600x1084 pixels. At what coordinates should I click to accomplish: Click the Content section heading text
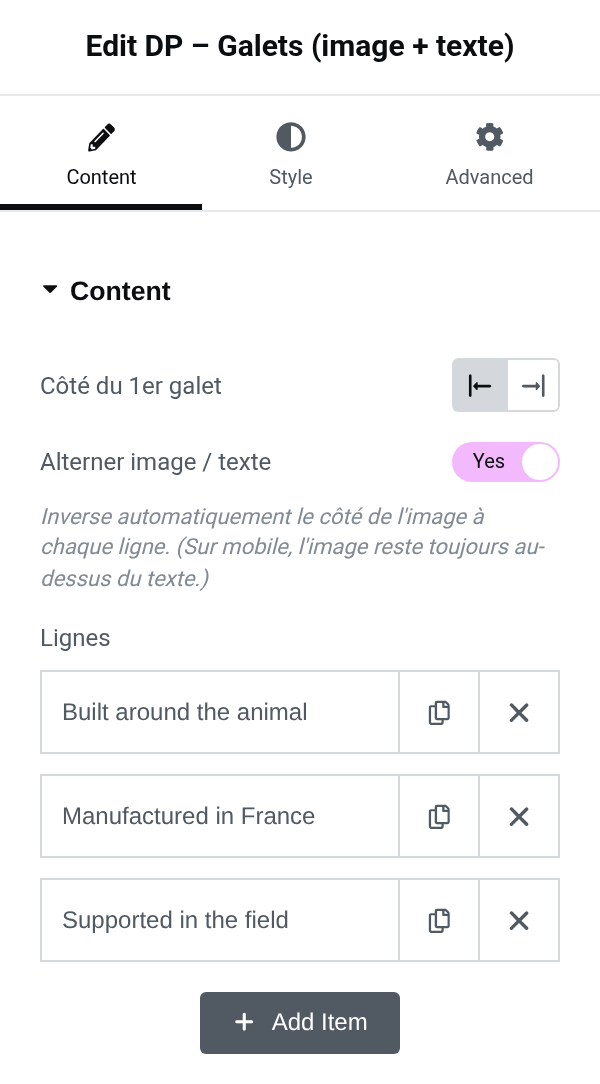pos(120,291)
